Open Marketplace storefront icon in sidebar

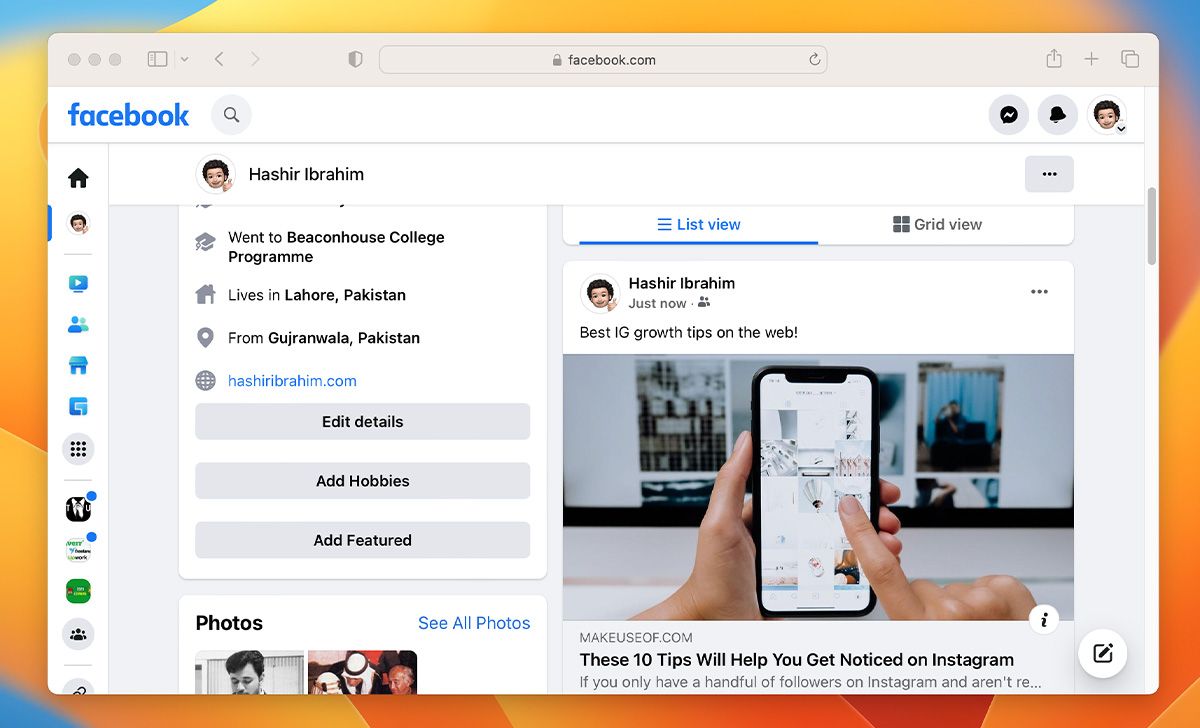[x=78, y=366]
